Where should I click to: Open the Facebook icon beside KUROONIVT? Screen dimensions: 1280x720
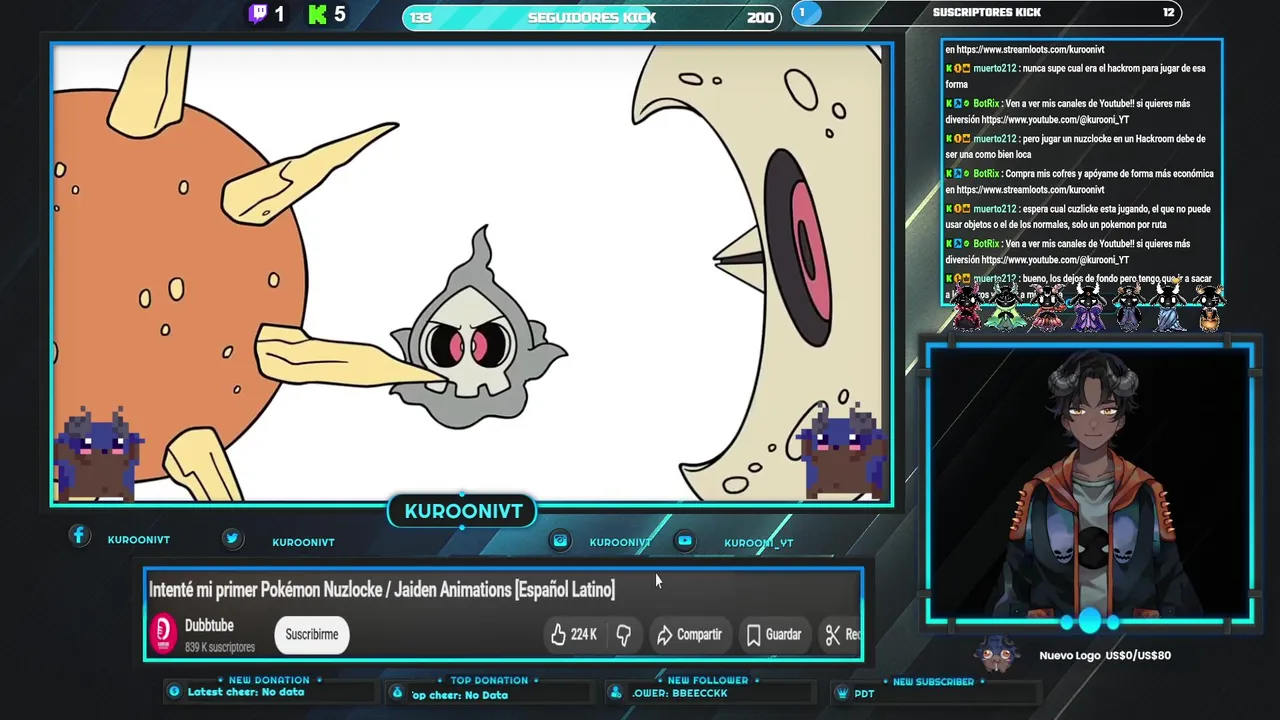tap(79, 536)
